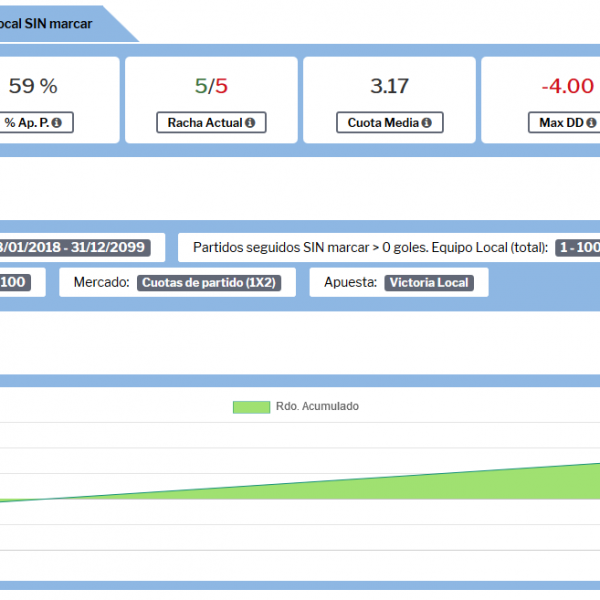Image resolution: width=600 pixels, height=600 pixels.
Task: Click the Racha Actual label button
Action: pyautogui.click(x=211, y=122)
